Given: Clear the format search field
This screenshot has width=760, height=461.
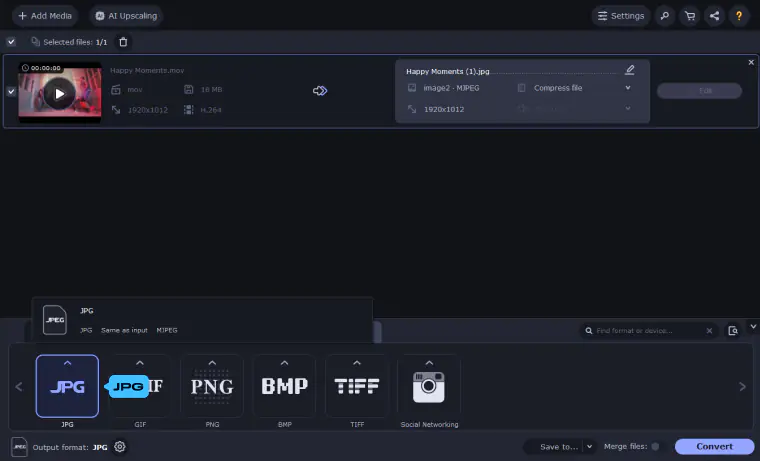Looking at the screenshot, I should click(709, 331).
